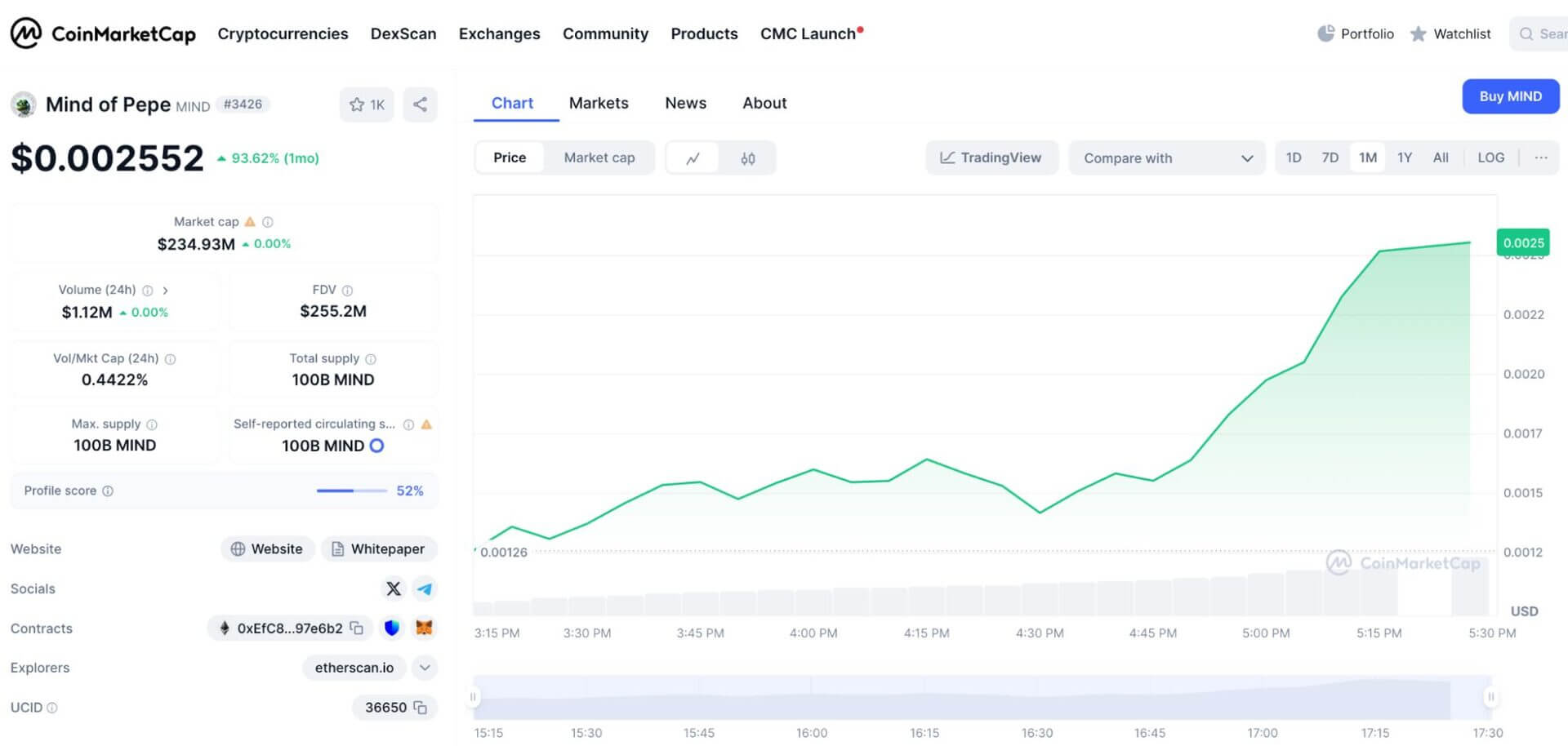Copy the UCID 36650 value
Screen dimensions: 1568x746
pos(421,708)
